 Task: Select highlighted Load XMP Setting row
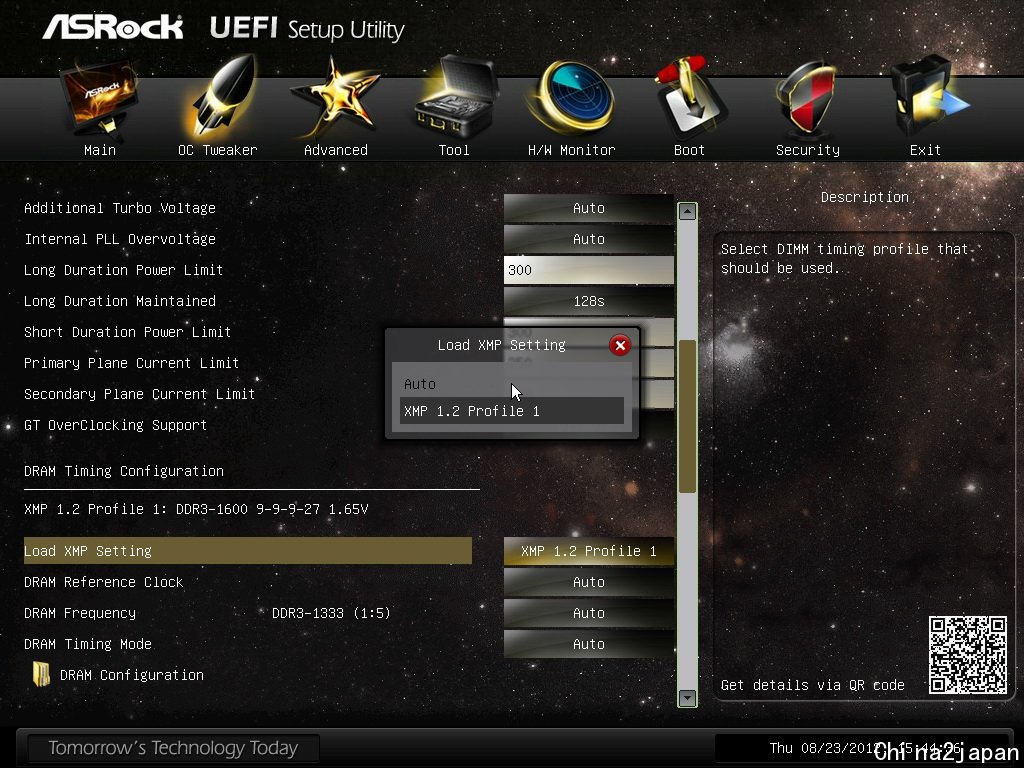248,551
